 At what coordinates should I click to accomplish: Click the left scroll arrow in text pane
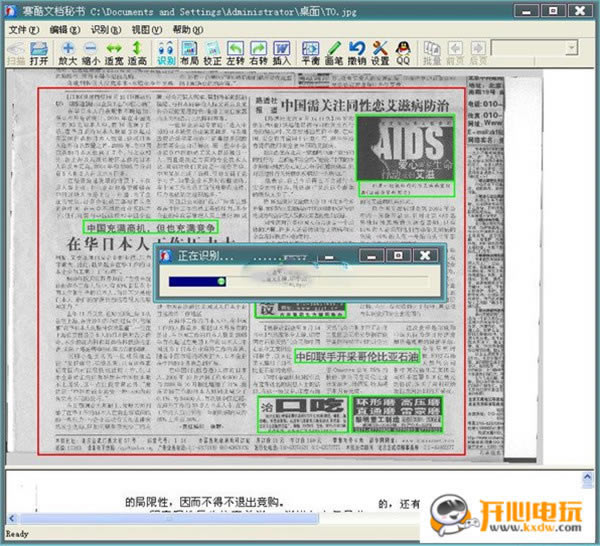point(11,519)
